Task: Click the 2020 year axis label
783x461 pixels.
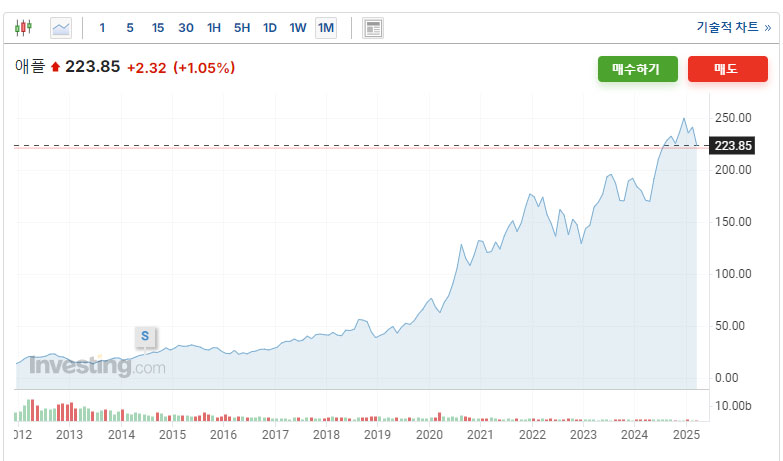Action: tap(429, 435)
